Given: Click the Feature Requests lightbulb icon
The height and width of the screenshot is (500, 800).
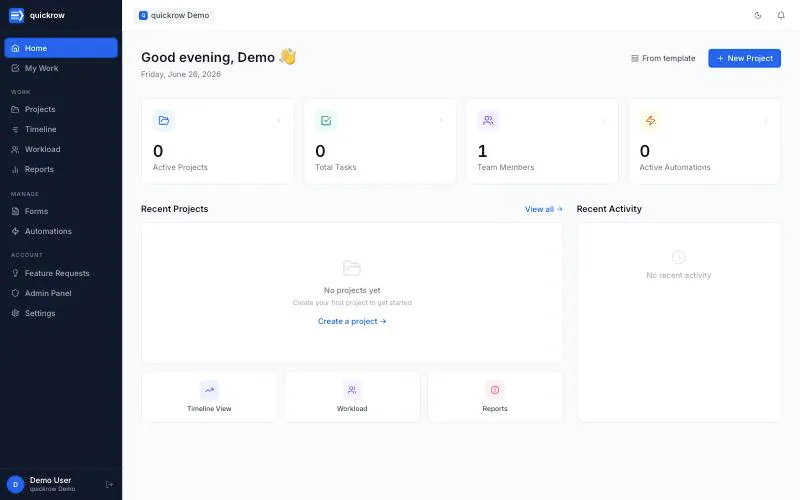Looking at the screenshot, I should click(15, 273).
